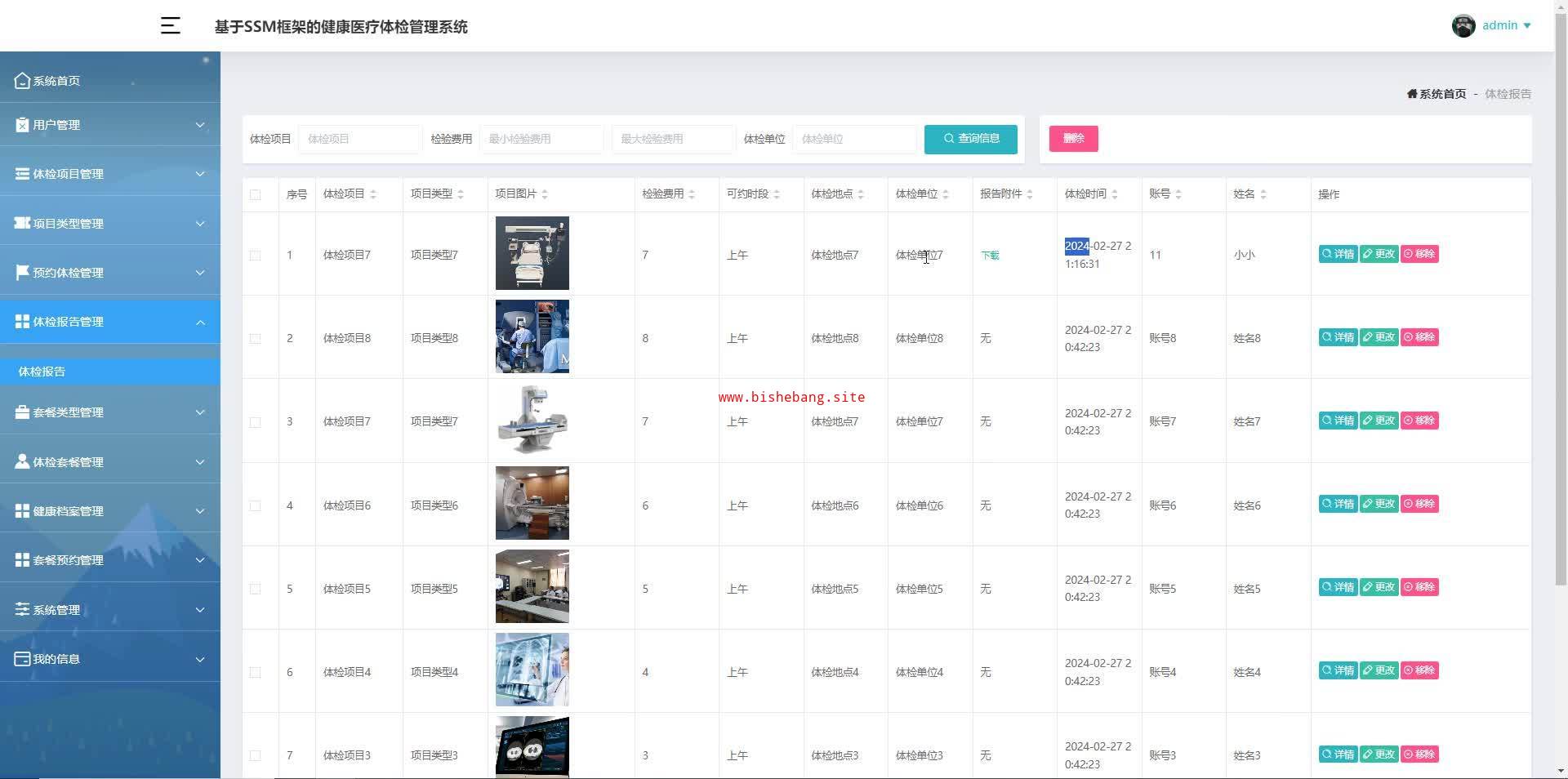The width and height of the screenshot is (1568, 779).
Task: Click the admin avatar picture
Action: tap(1463, 25)
